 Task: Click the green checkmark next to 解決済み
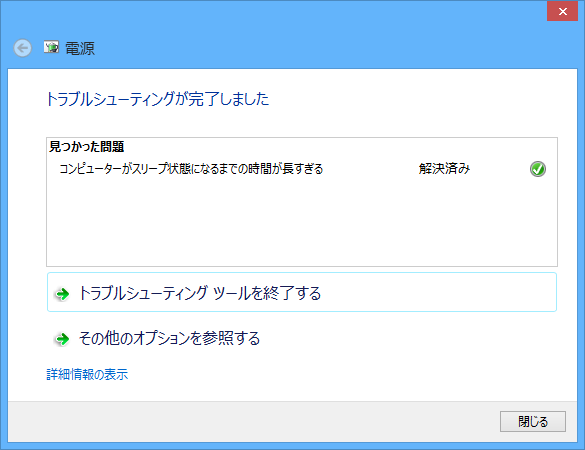coord(538,169)
